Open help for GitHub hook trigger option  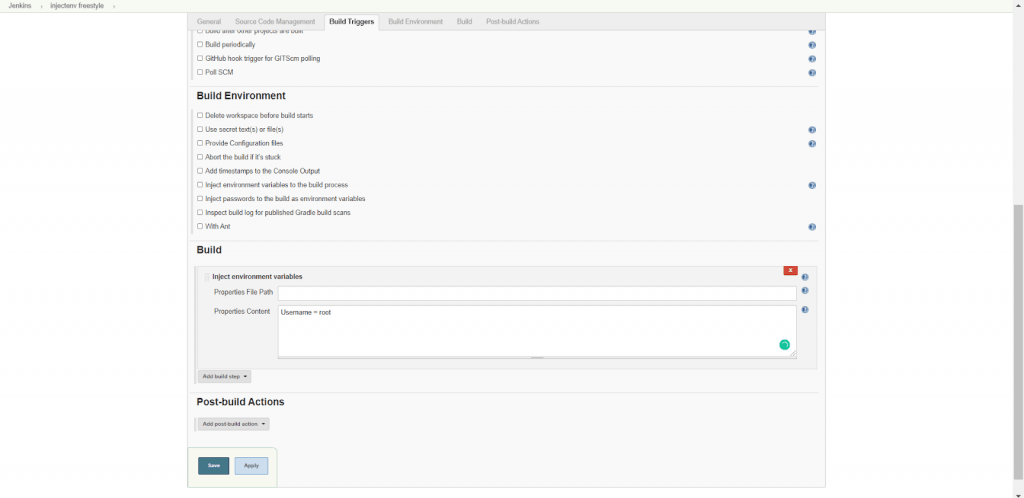coord(811,59)
